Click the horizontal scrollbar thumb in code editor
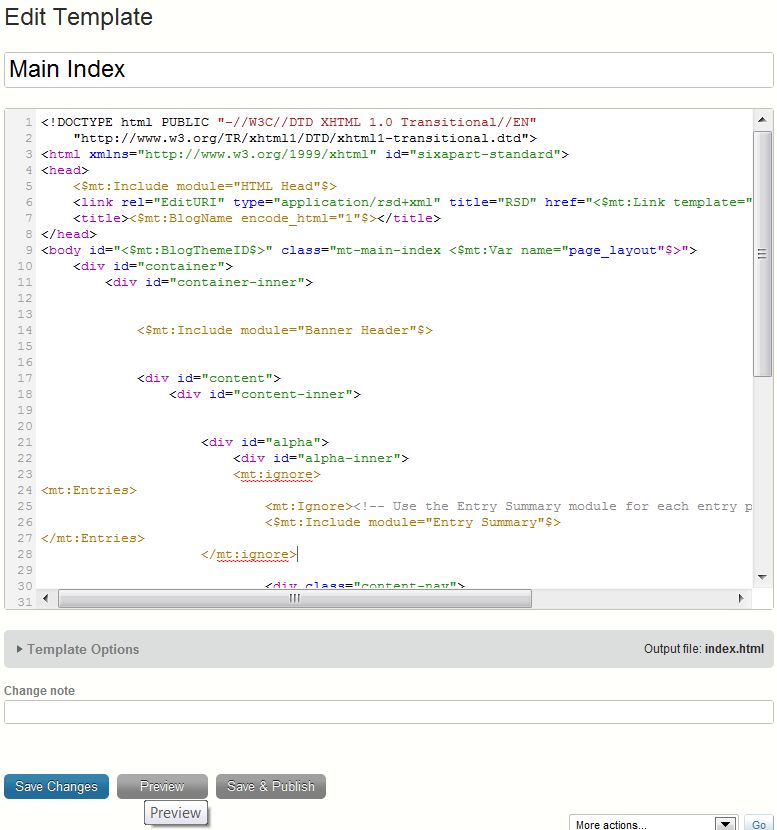Image resolution: width=777 pixels, height=830 pixels. click(x=295, y=598)
